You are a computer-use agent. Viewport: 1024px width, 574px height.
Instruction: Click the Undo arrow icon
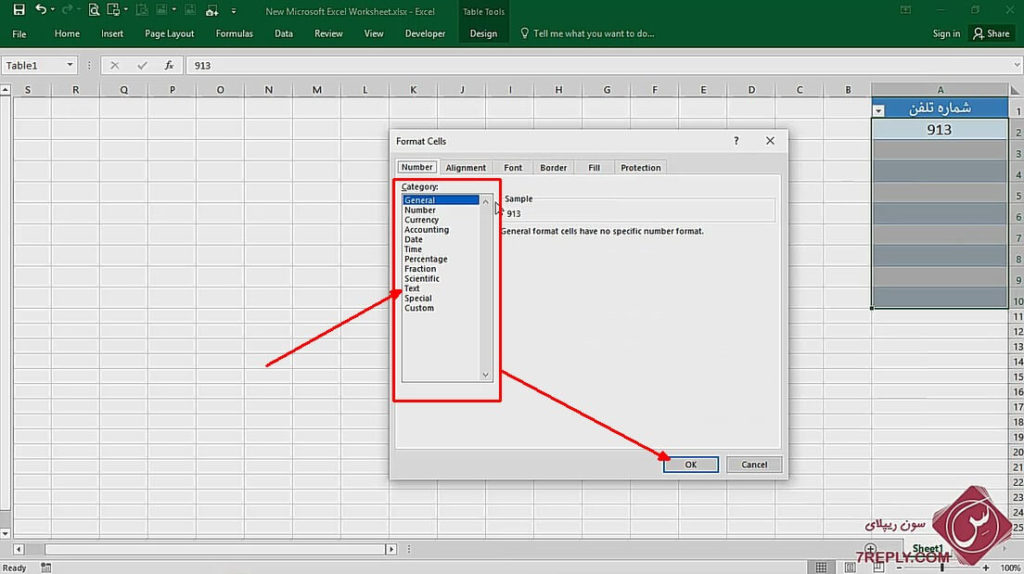[40, 10]
